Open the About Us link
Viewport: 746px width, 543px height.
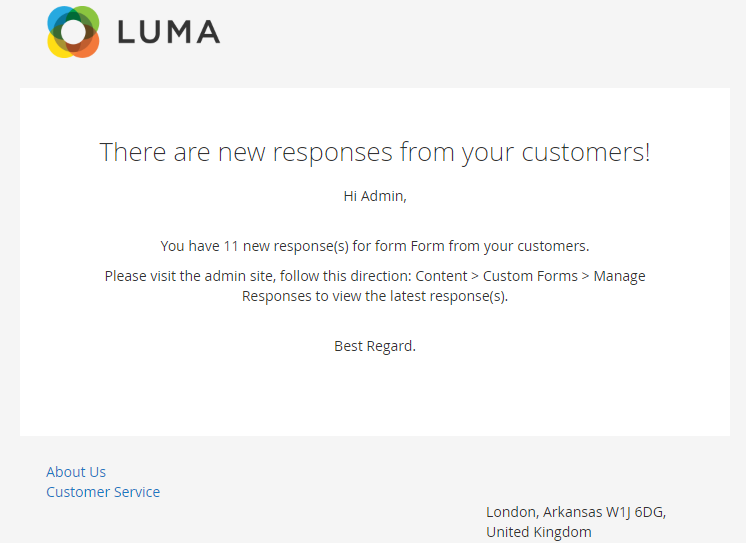point(76,472)
